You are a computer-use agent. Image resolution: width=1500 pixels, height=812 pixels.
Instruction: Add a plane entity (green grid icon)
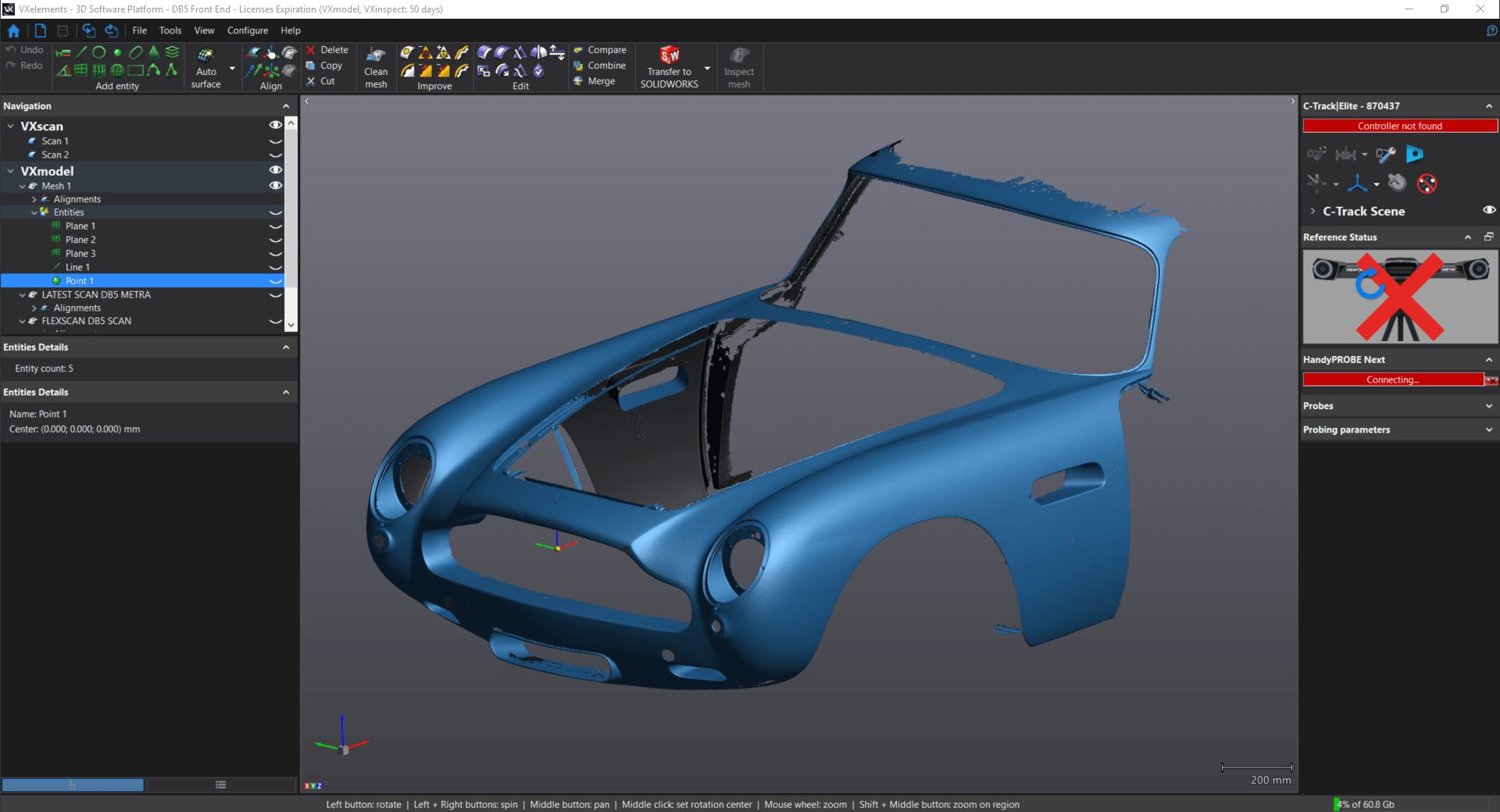[80, 70]
